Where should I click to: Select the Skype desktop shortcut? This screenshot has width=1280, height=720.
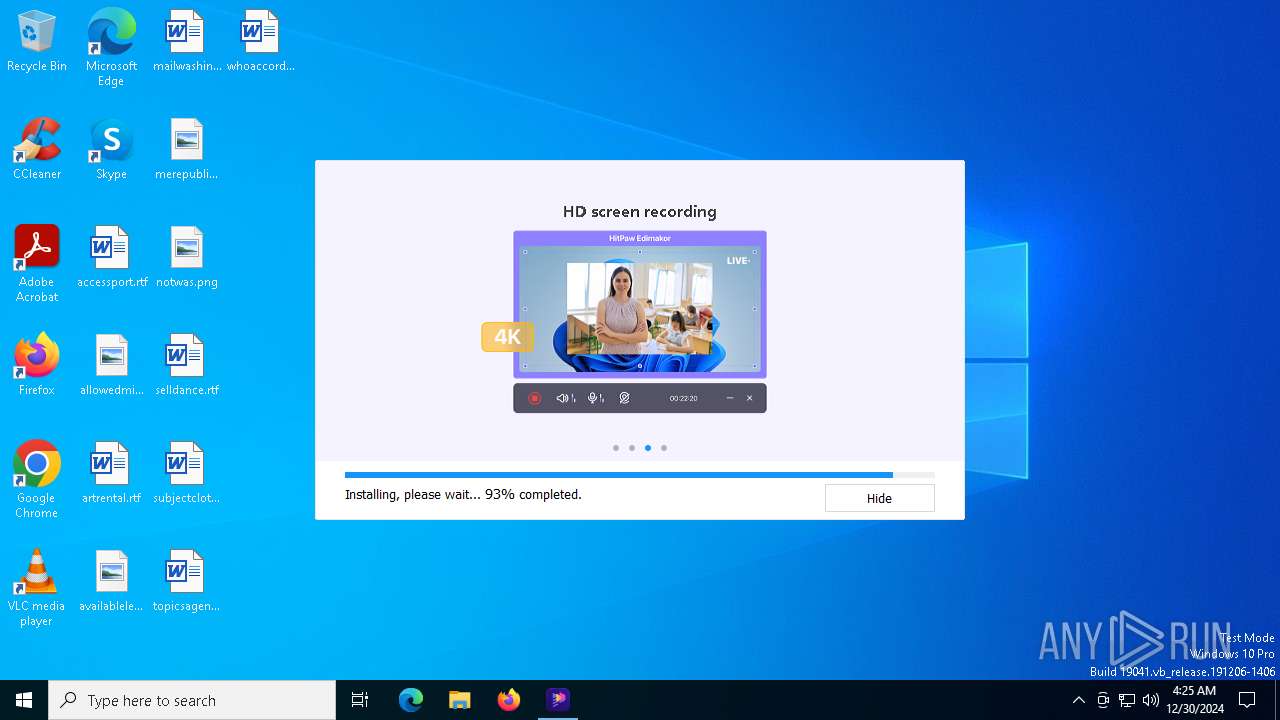point(111,149)
